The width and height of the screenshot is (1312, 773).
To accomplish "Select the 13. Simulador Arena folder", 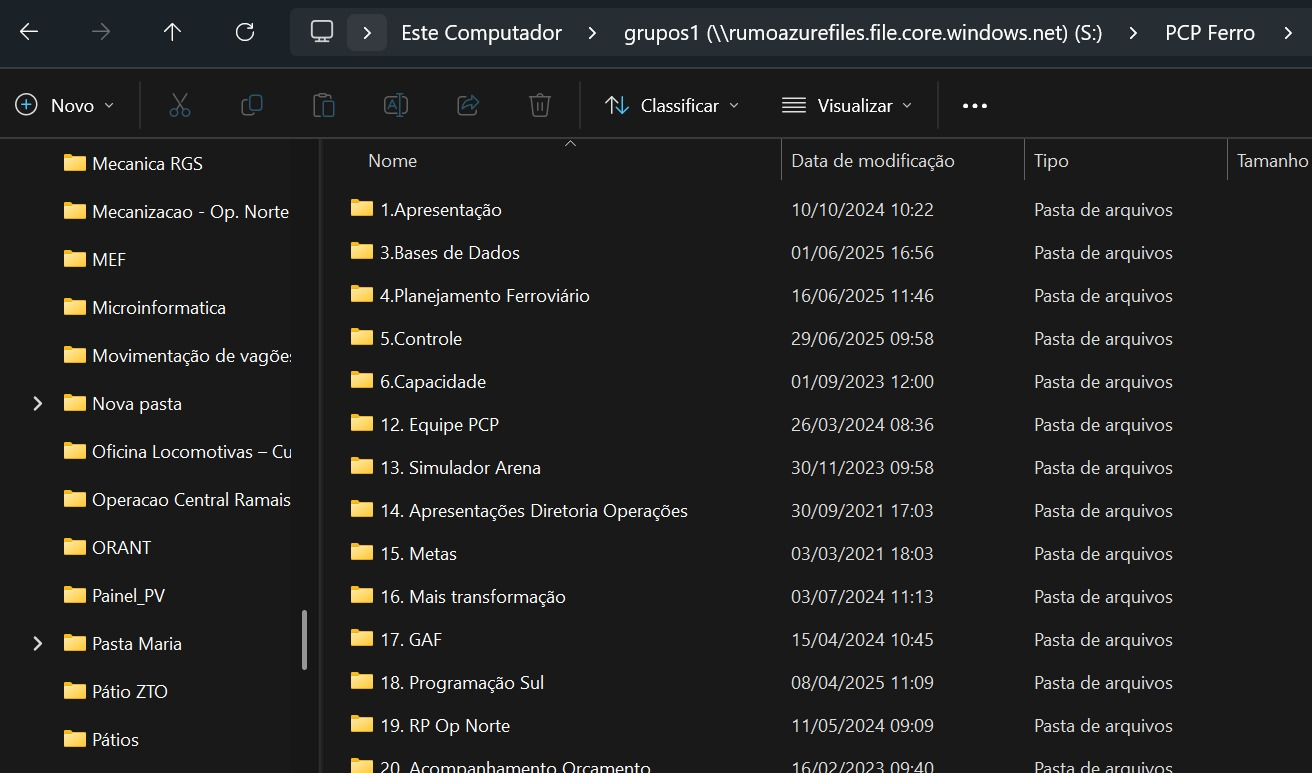I will (460, 467).
